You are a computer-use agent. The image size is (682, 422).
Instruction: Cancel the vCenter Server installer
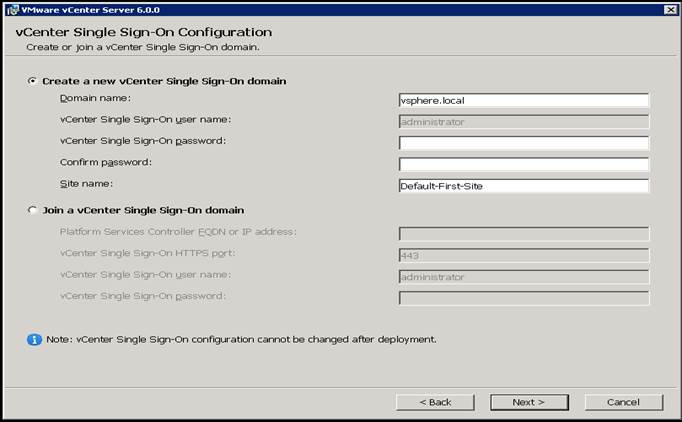tap(623, 402)
